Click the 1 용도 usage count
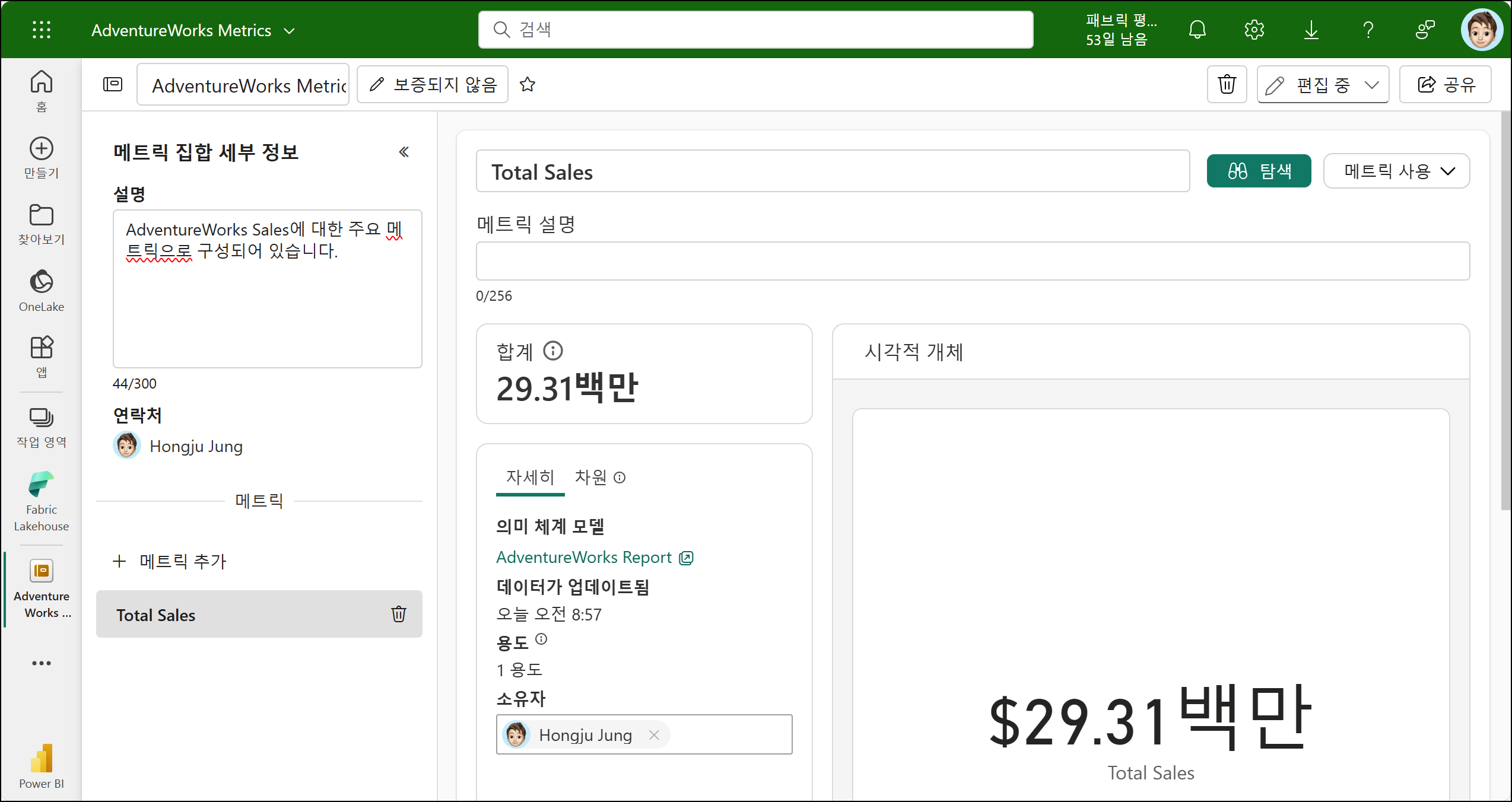This screenshot has height=802, width=1512. (x=519, y=670)
